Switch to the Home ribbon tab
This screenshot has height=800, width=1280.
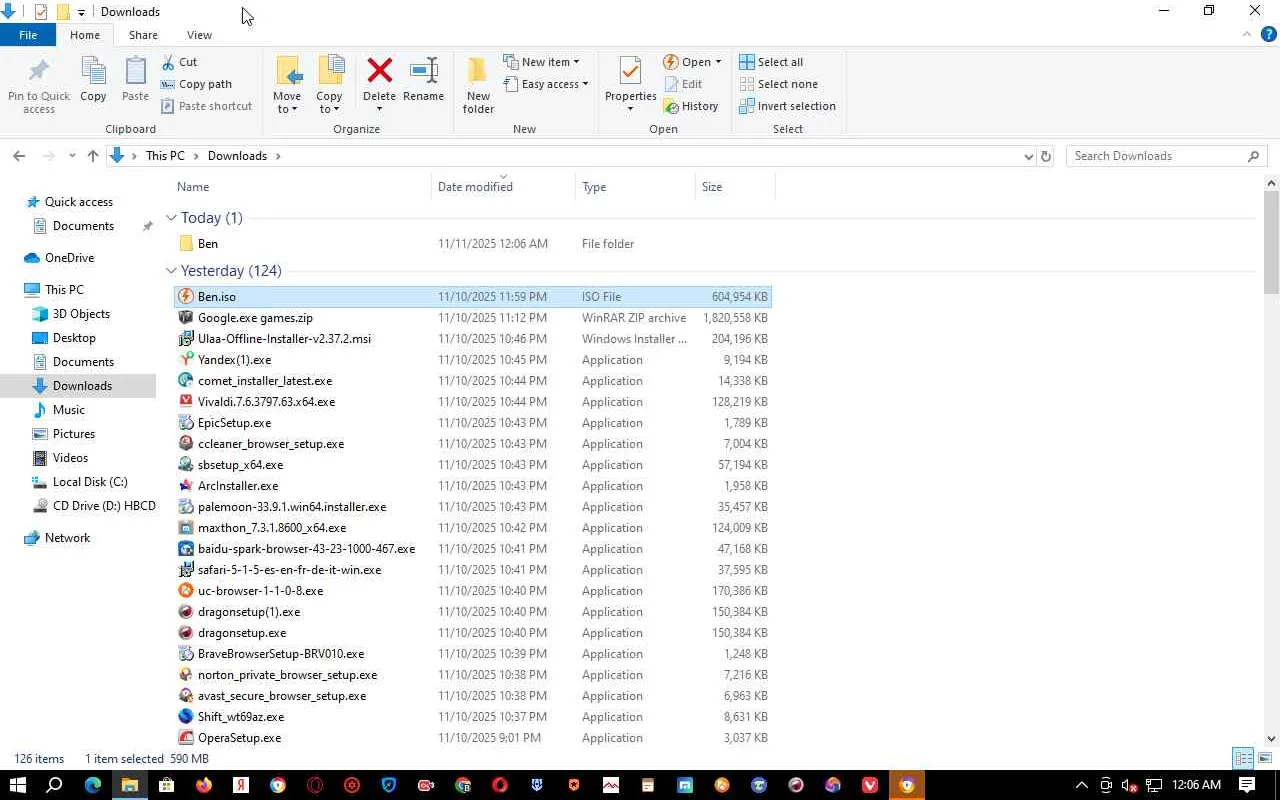coord(85,35)
